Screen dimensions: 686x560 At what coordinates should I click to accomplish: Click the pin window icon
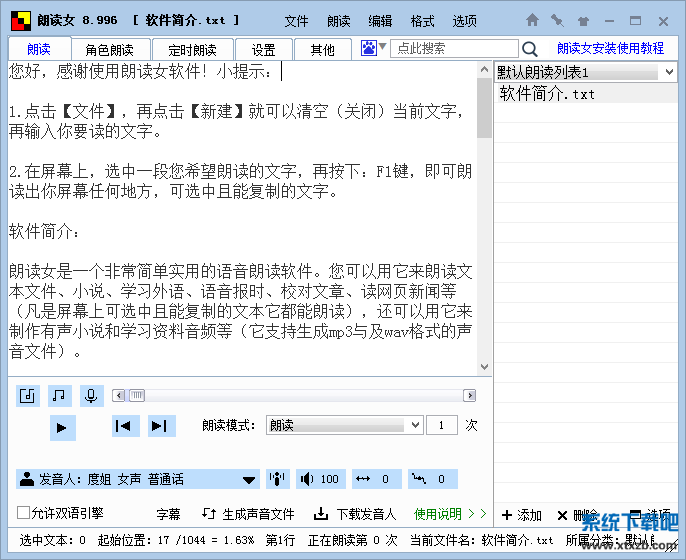click(x=557, y=20)
